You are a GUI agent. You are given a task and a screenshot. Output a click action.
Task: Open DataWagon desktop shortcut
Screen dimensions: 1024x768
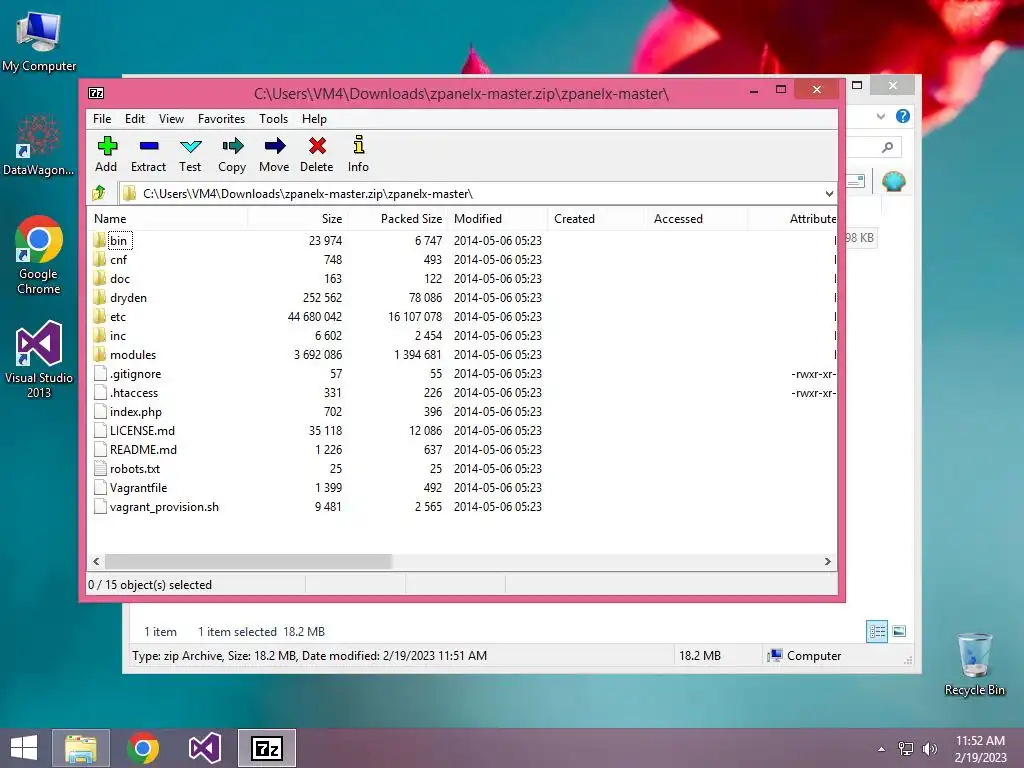[x=39, y=145]
